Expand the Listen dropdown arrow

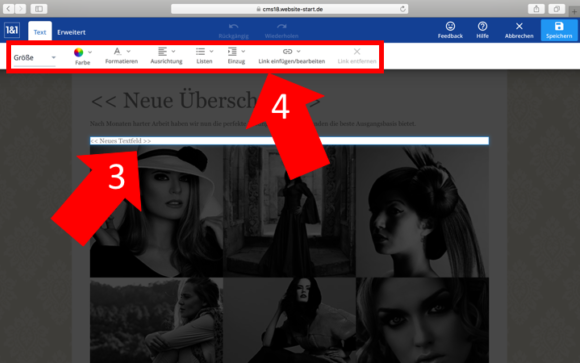click(x=211, y=51)
